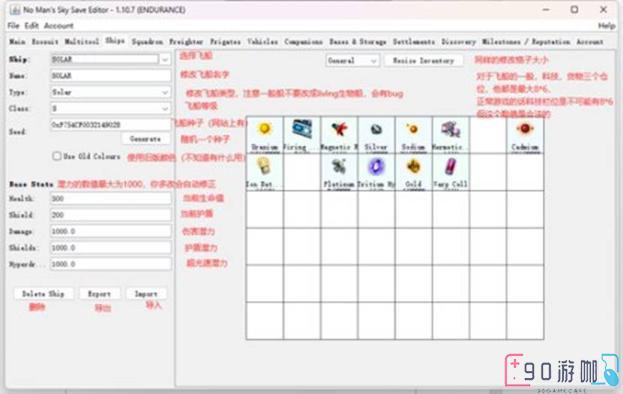623x394 pixels.
Task: Open the File menu
Action: pos(13,26)
